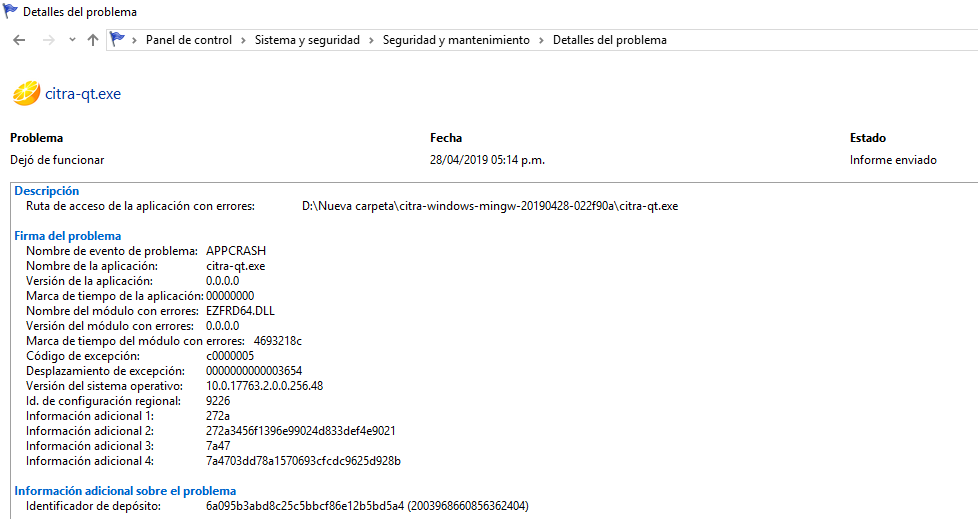Click the Problema column header
This screenshot has width=978, height=519.
pos(36,138)
